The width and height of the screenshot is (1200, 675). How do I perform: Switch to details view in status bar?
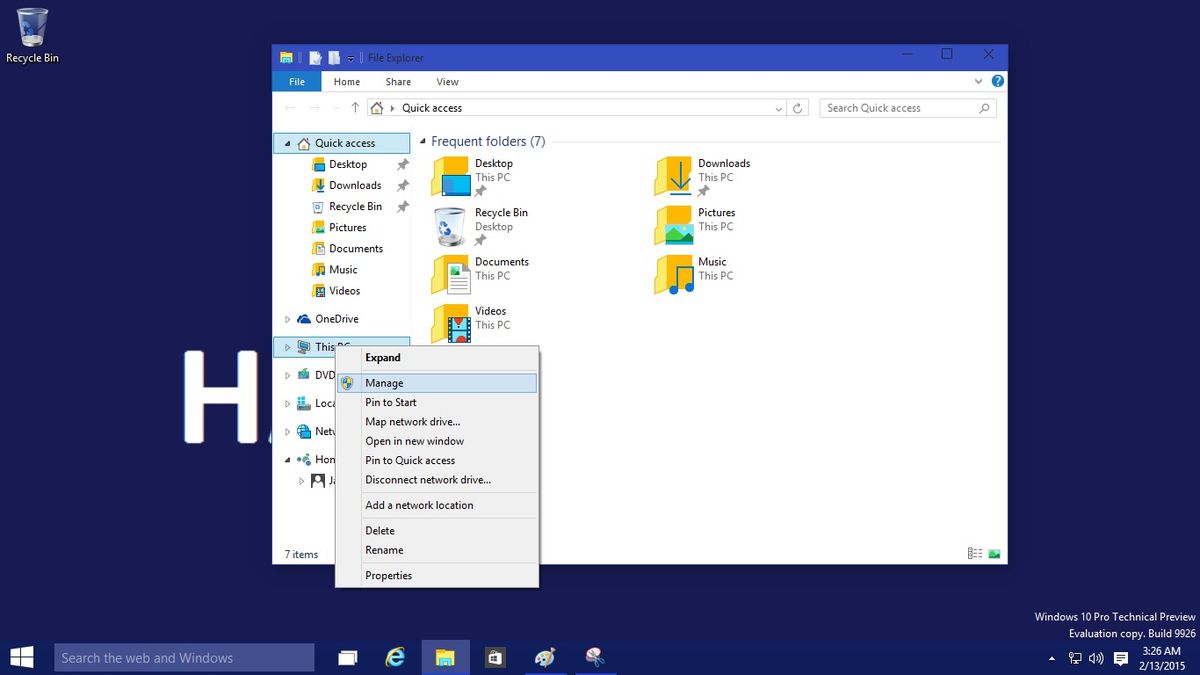point(974,552)
